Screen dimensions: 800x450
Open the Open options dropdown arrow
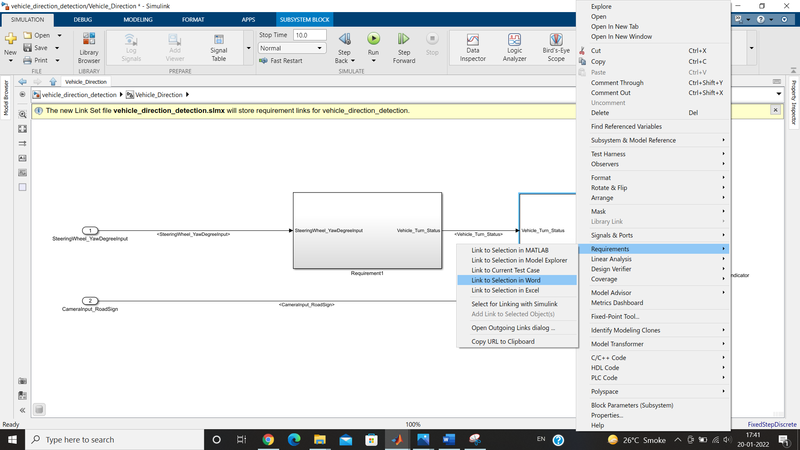pos(59,36)
